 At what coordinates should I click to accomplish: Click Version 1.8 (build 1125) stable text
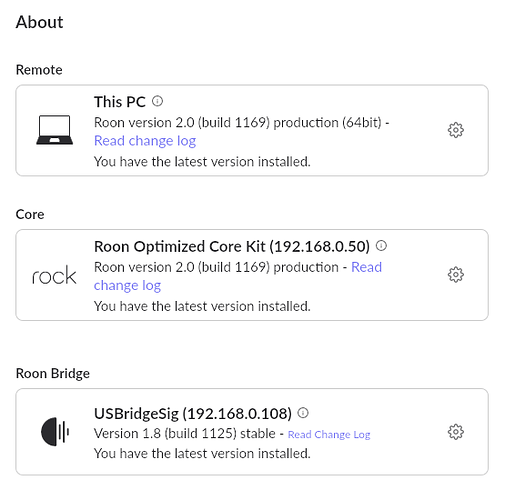coord(185,434)
